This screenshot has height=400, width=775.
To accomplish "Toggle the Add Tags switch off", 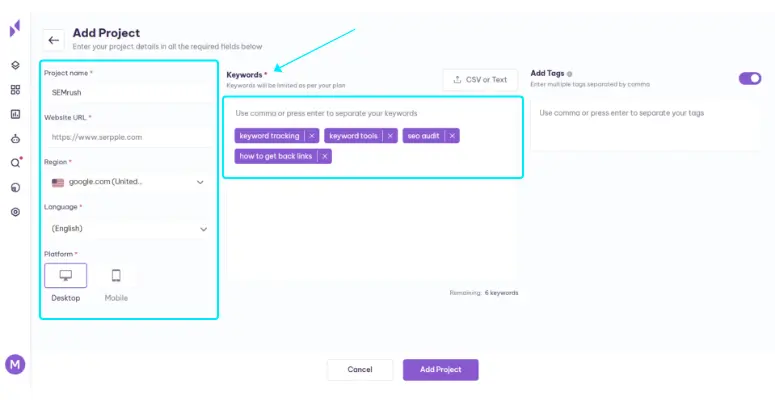I will pos(750,79).
